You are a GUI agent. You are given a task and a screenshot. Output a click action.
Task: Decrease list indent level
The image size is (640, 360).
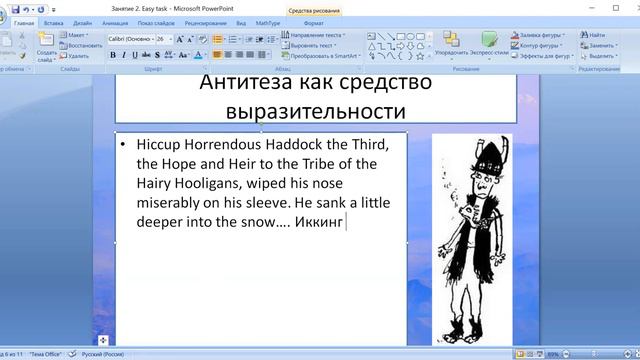pyautogui.click(x=249, y=39)
